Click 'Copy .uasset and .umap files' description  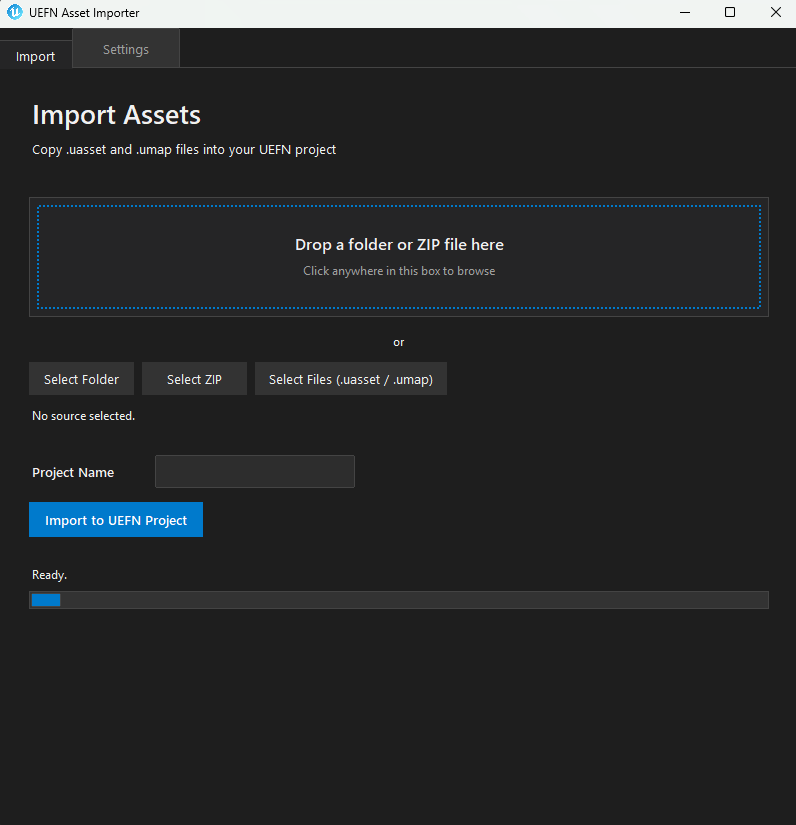(x=184, y=149)
